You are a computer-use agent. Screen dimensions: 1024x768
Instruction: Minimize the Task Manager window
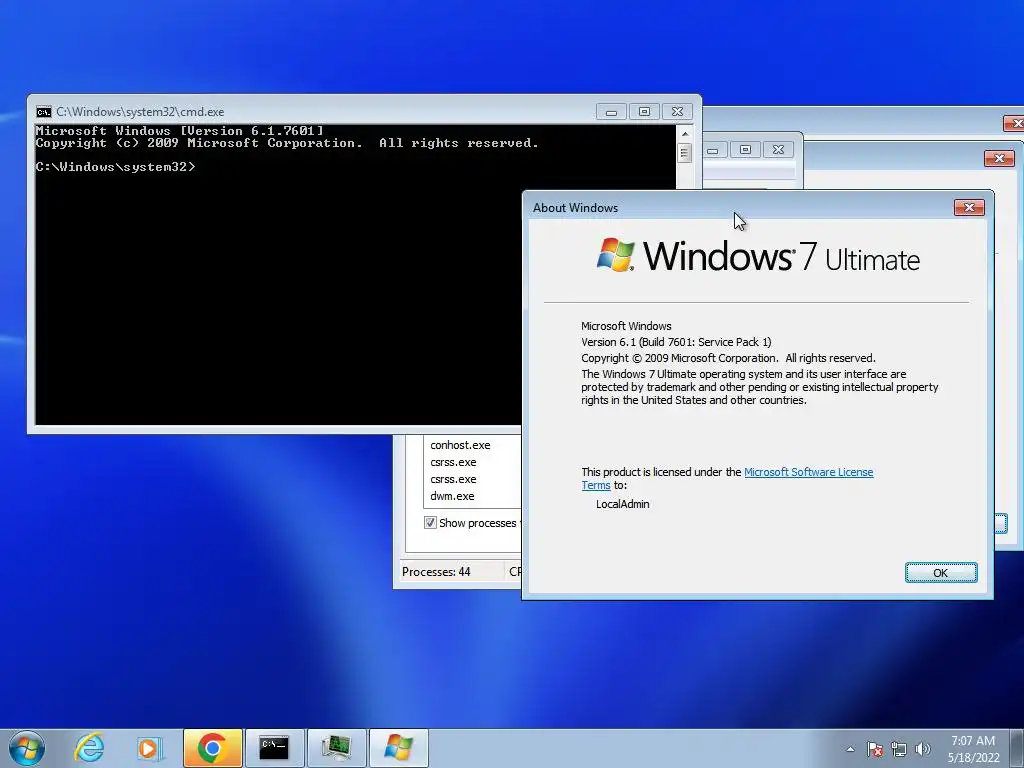[x=712, y=150]
